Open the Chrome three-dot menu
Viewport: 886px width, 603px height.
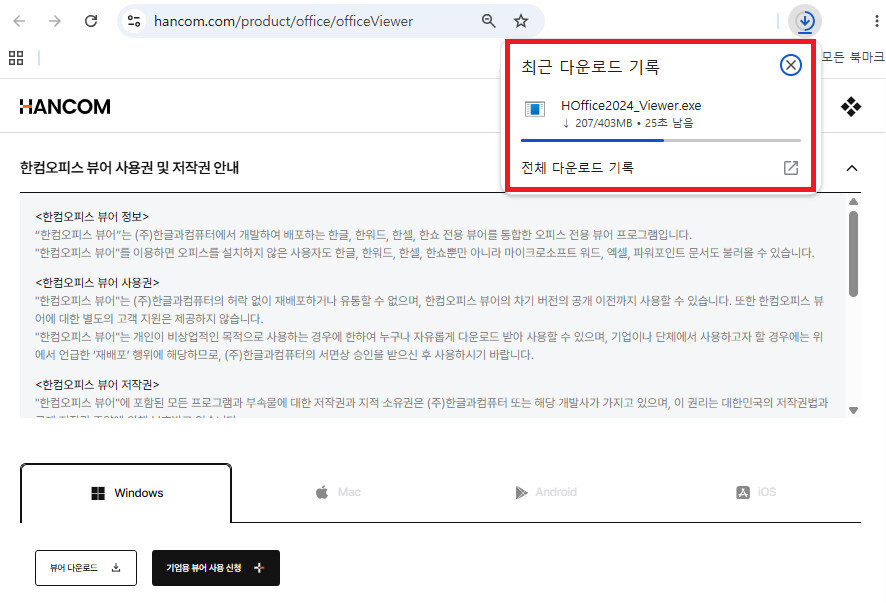coord(876,21)
